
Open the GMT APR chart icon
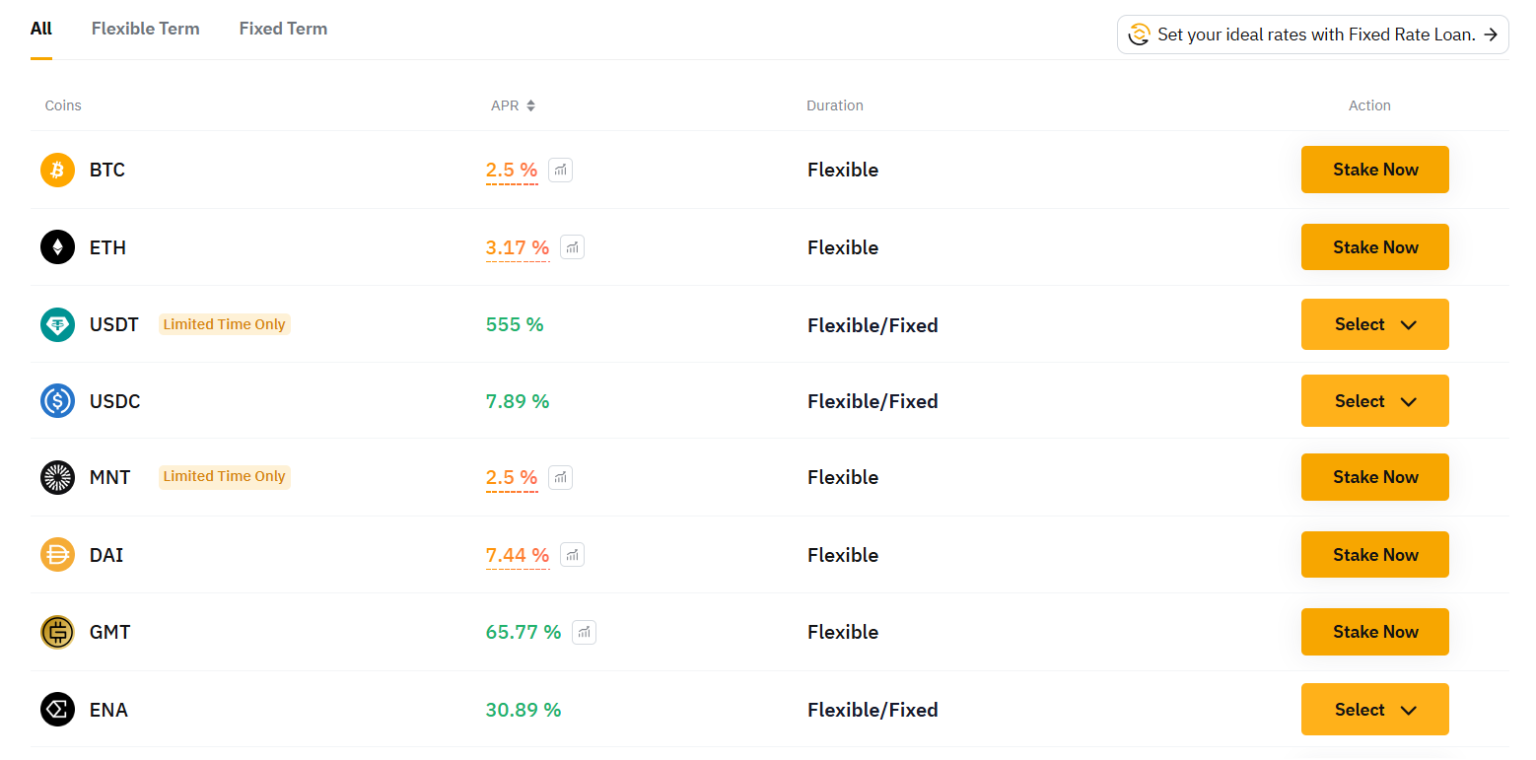[584, 632]
